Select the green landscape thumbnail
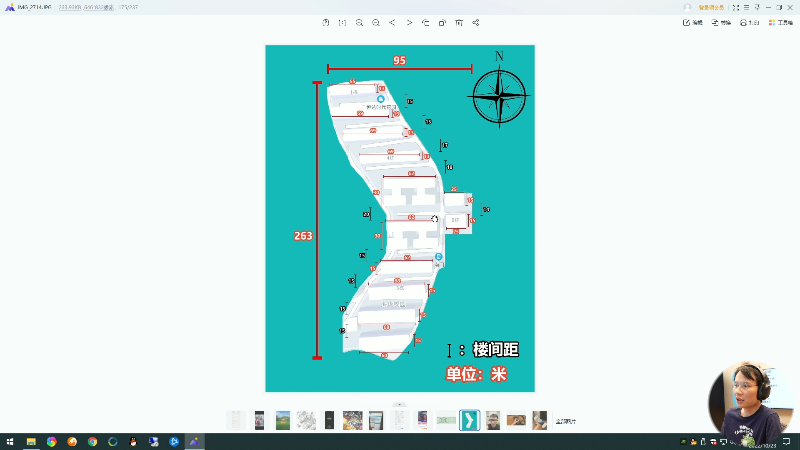Viewport: 800px width, 450px height. tap(283, 420)
